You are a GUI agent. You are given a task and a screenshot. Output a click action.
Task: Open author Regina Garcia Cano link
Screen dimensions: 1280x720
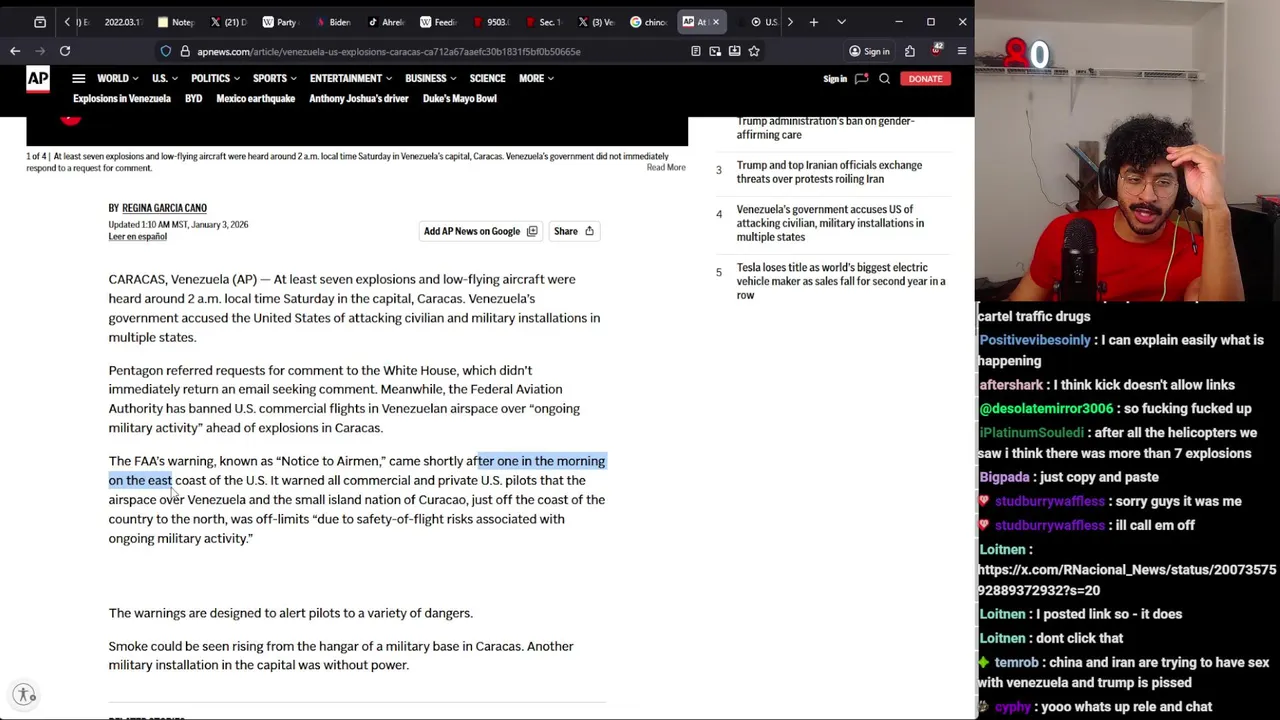[x=164, y=208]
